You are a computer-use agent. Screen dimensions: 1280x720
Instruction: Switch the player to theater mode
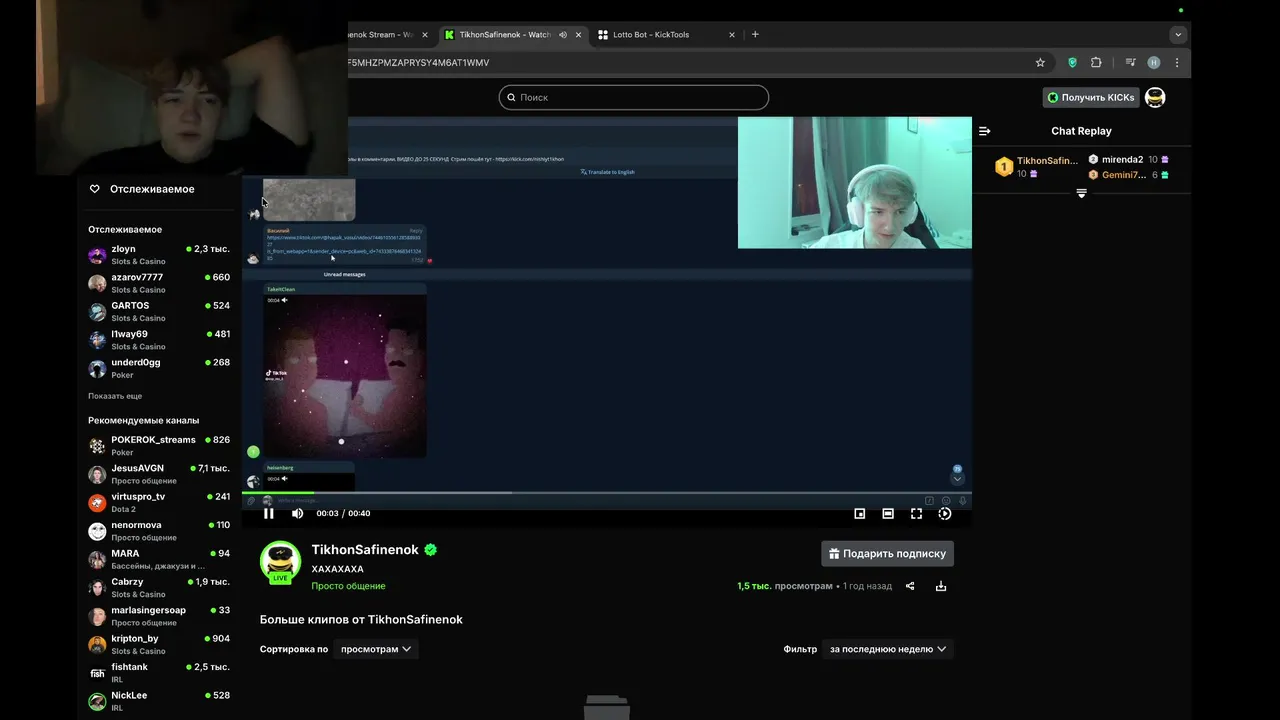click(x=888, y=513)
